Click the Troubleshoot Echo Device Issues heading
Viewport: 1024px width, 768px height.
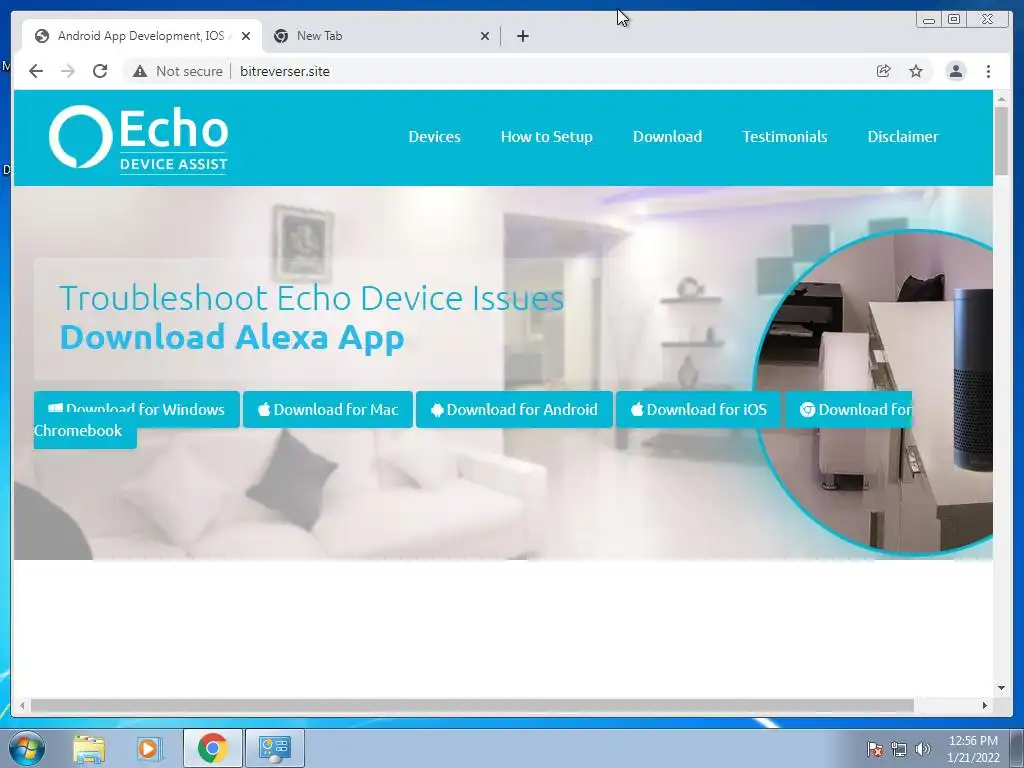pos(312,298)
